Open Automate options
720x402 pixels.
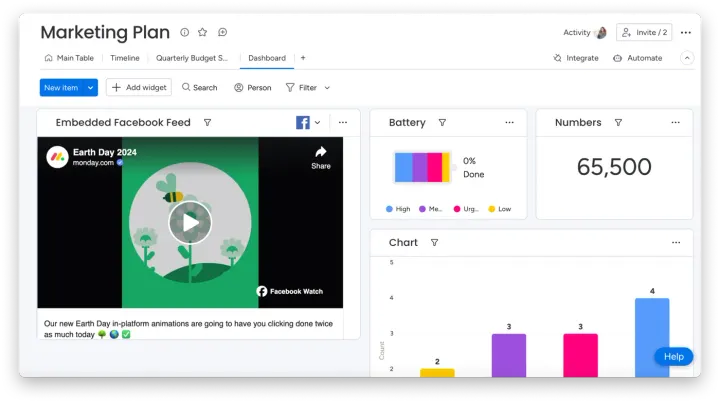[638, 58]
